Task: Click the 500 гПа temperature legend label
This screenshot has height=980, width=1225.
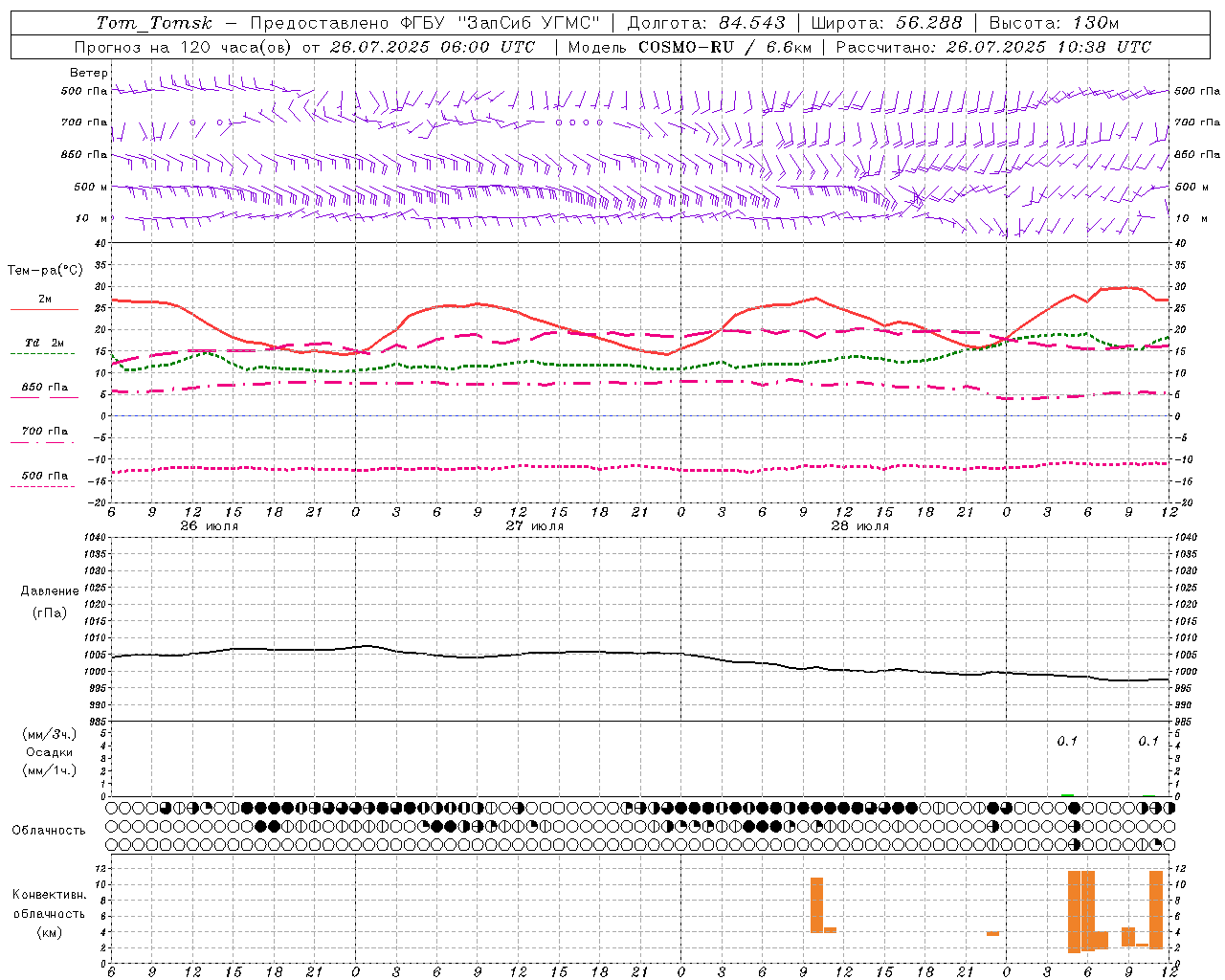Action: [45, 476]
